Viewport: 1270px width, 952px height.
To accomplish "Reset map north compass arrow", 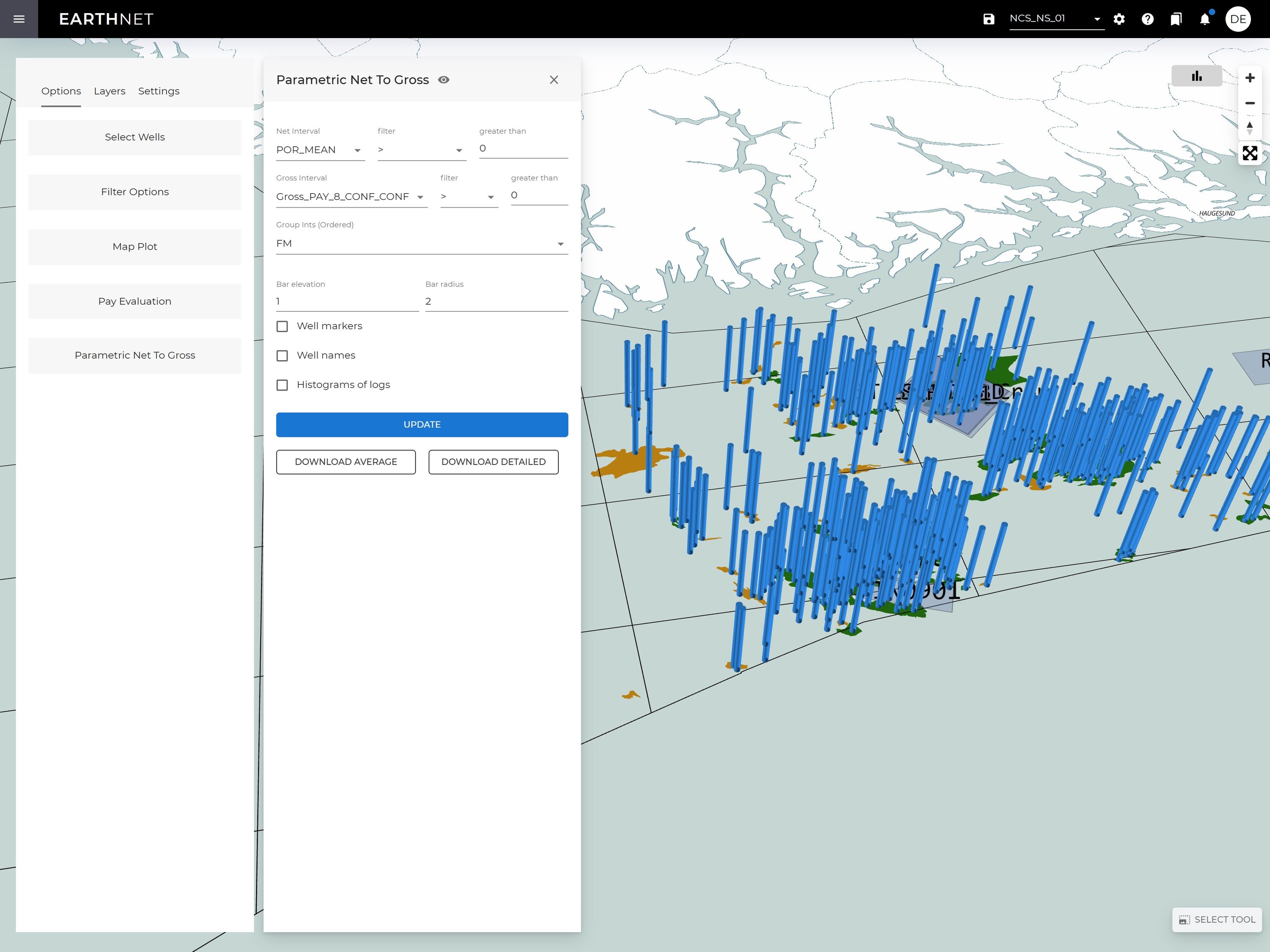I will coord(1249,128).
